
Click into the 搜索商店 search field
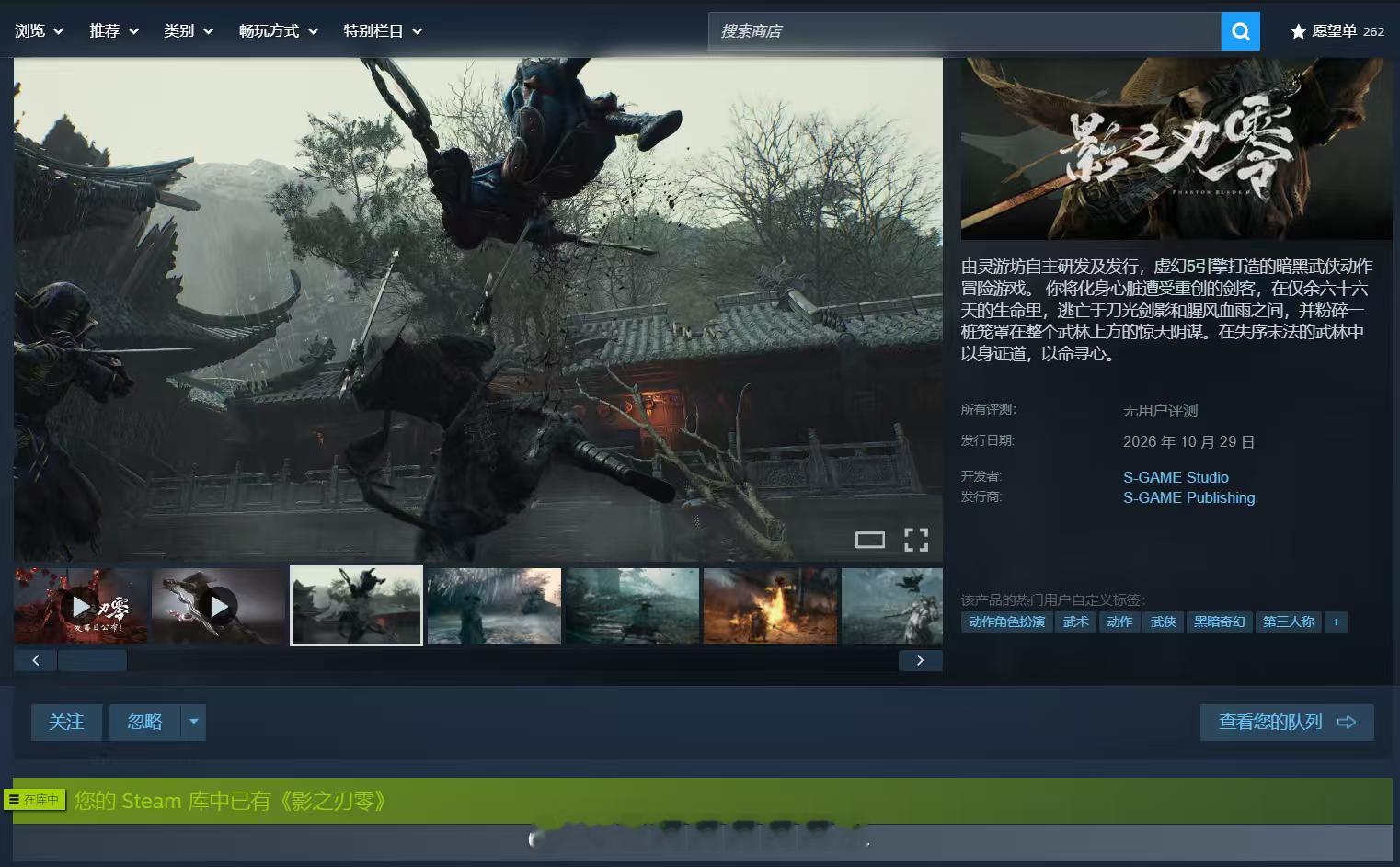click(964, 31)
